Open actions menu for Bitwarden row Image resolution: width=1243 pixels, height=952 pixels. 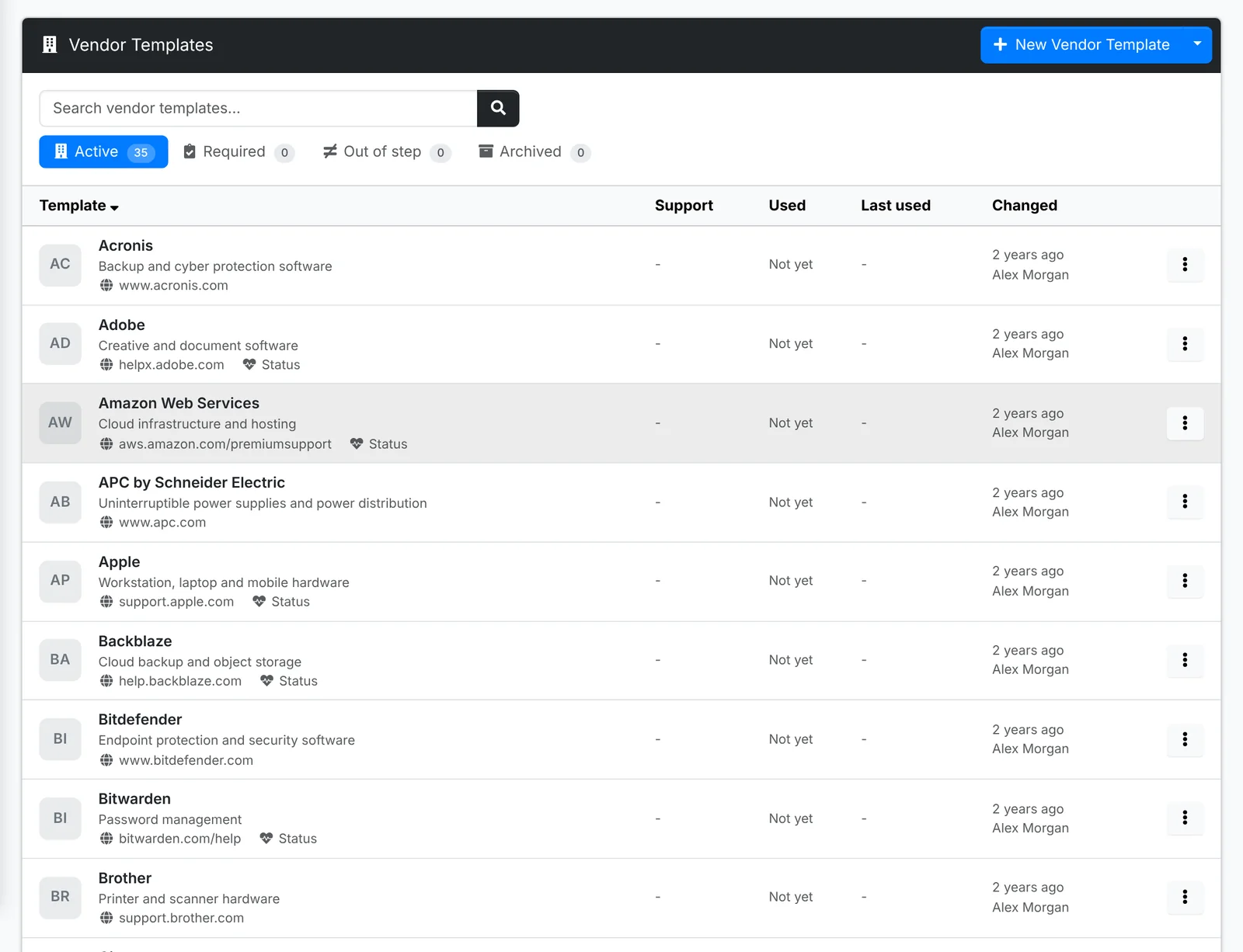[1185, 818]
